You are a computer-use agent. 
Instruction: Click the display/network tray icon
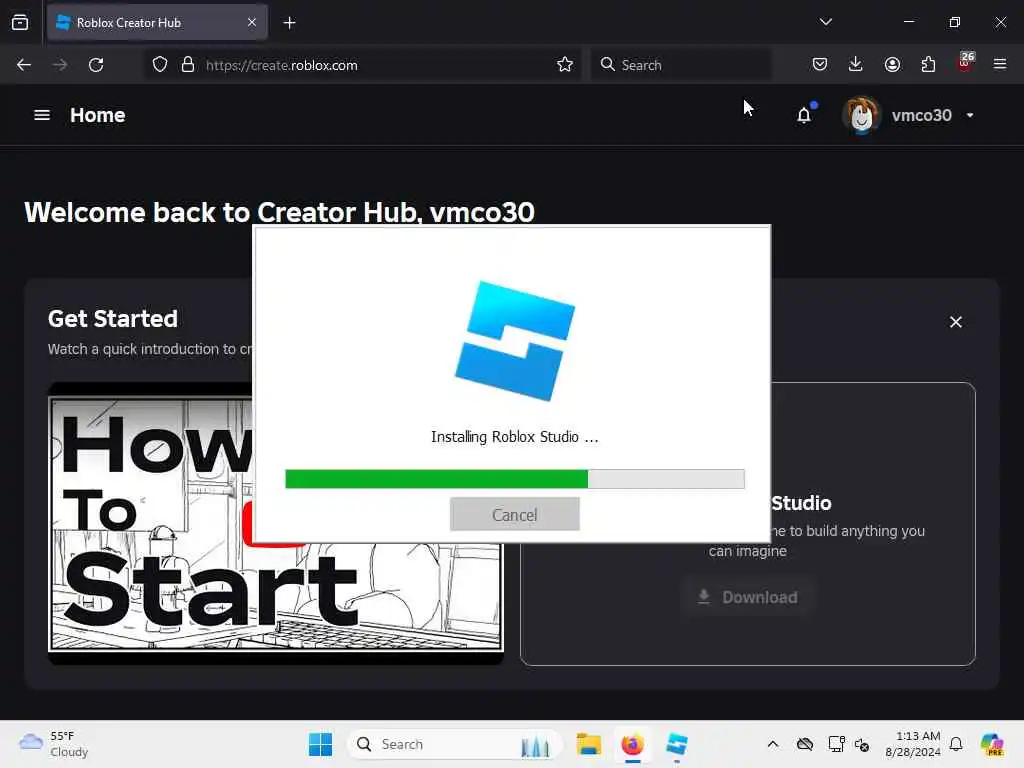point(836,744)
